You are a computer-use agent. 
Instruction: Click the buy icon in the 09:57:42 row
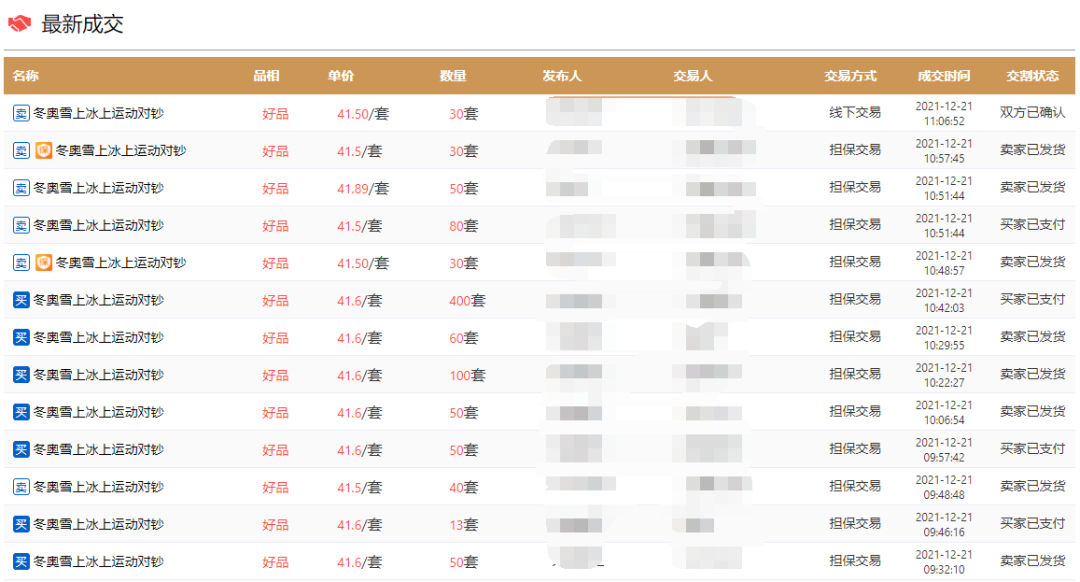21,449
